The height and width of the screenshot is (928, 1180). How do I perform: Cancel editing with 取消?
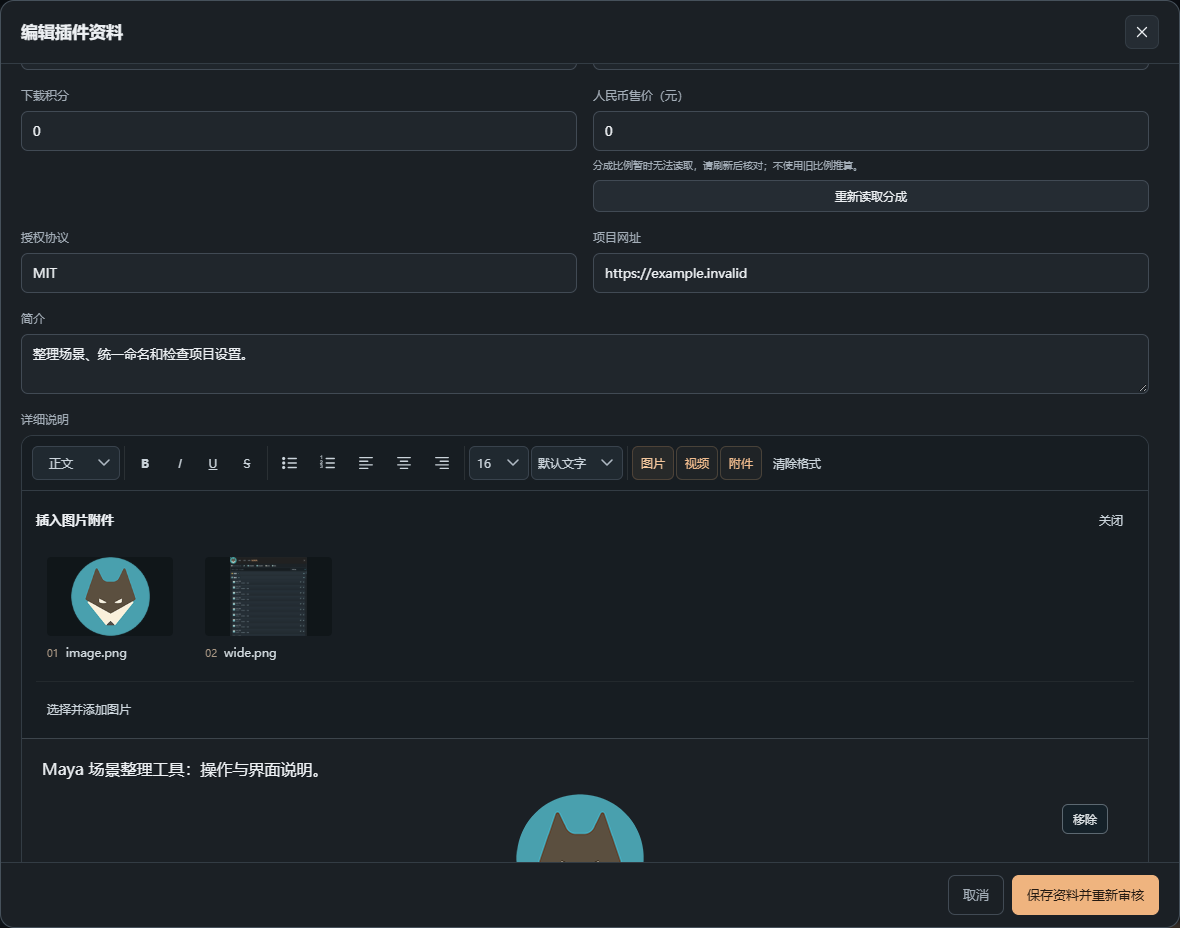pyautogui.click(x=976, y=895)
